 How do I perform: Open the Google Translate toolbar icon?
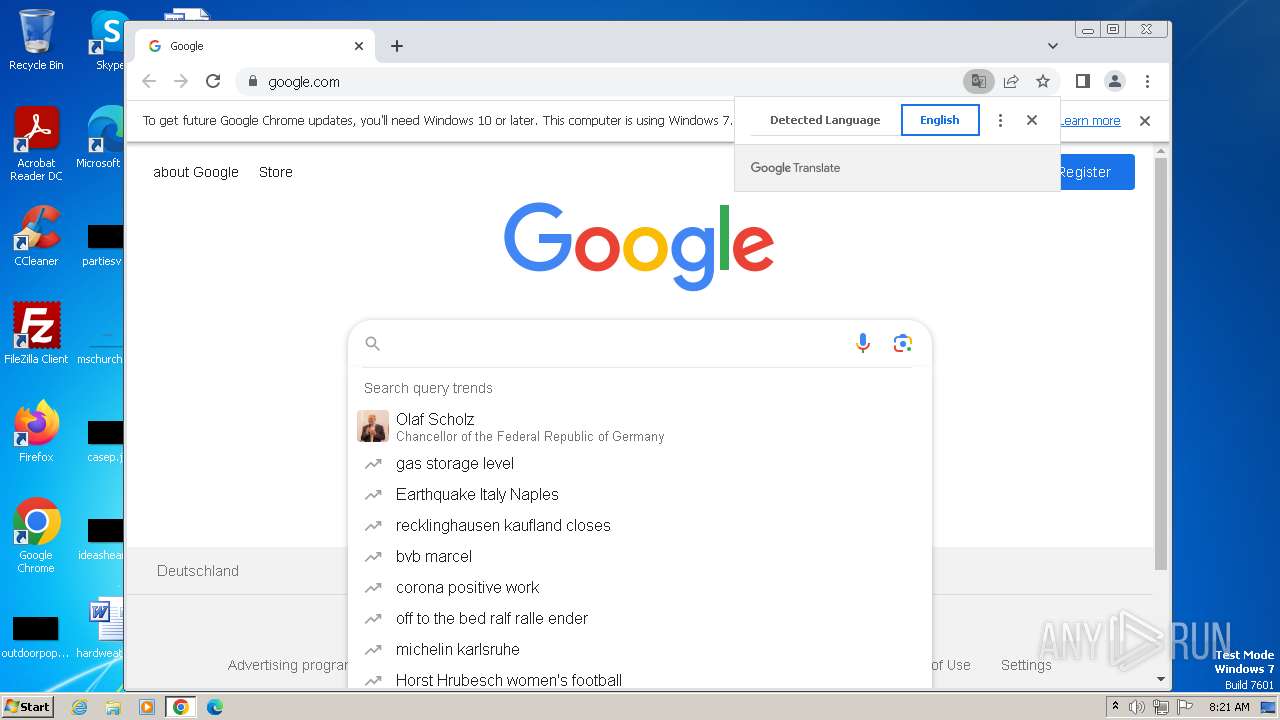(x=978, y=82)
